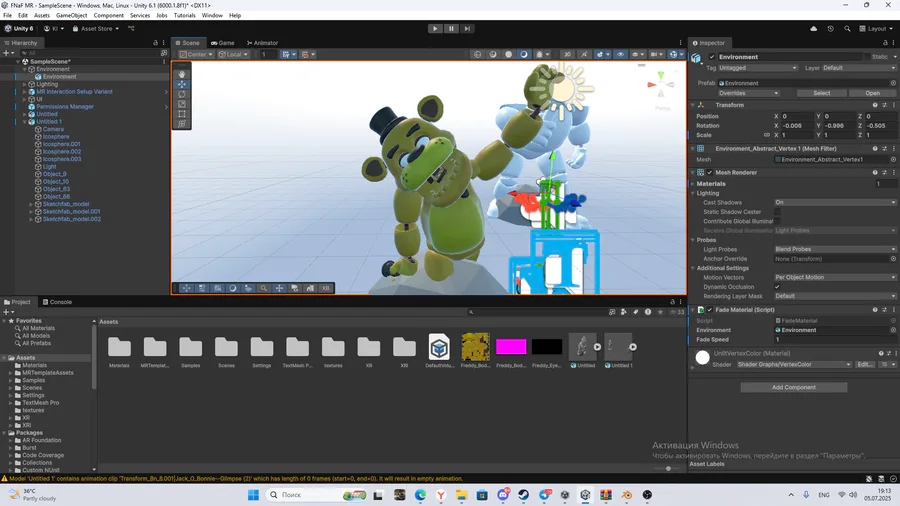
Task: Open Steam from Windows taskbar
Action: tap(523, 495)
